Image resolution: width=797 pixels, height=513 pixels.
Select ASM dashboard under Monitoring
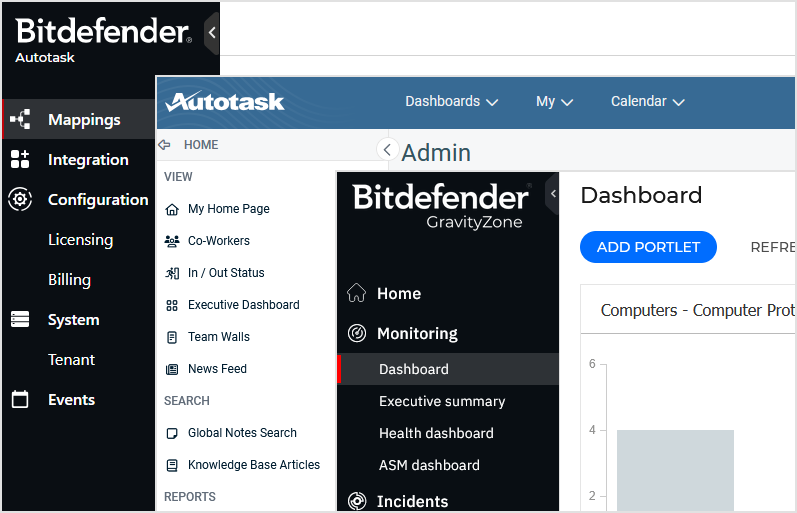[430, 465]
